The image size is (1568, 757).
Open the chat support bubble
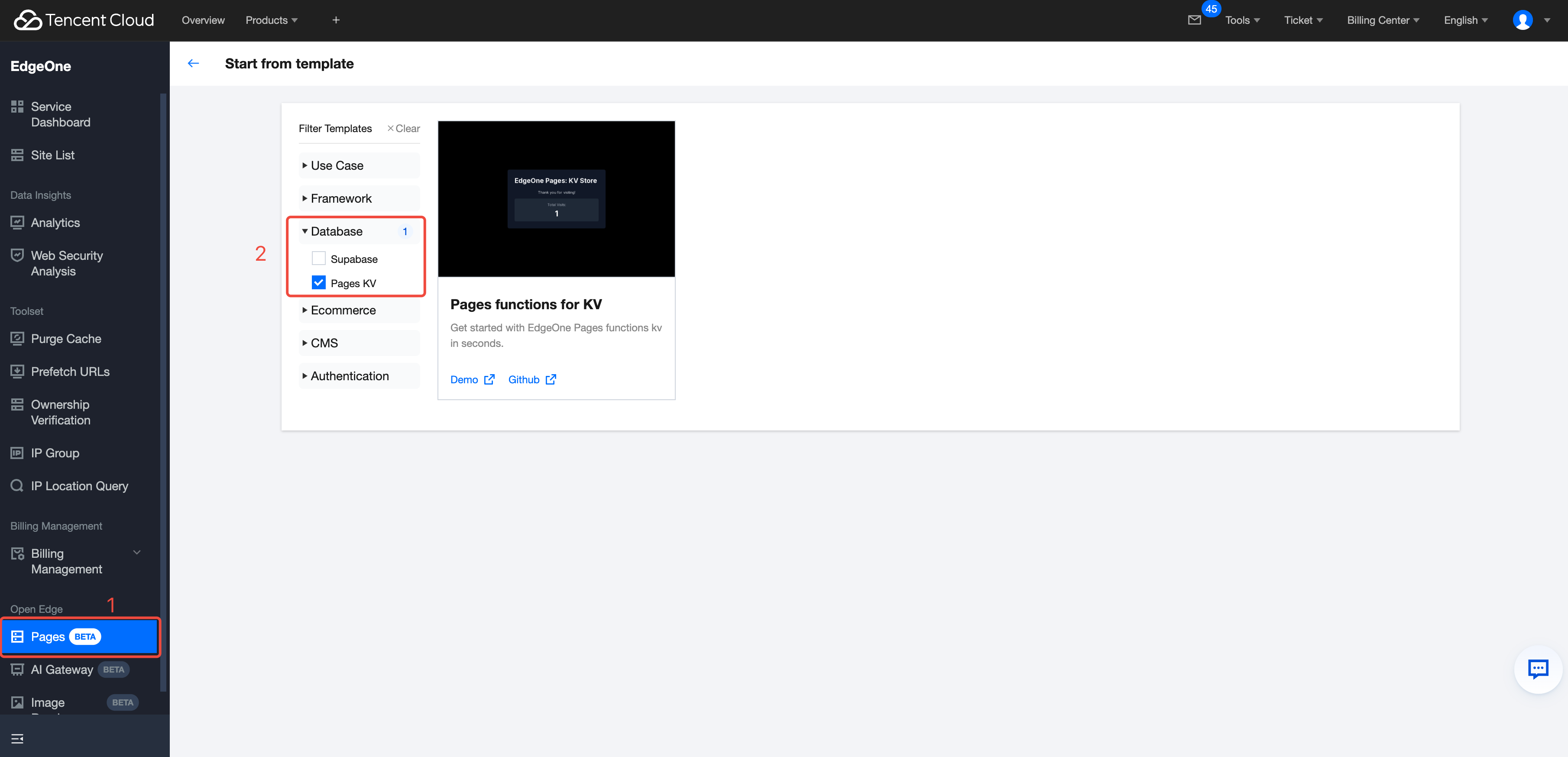[x=1538, y=670]
